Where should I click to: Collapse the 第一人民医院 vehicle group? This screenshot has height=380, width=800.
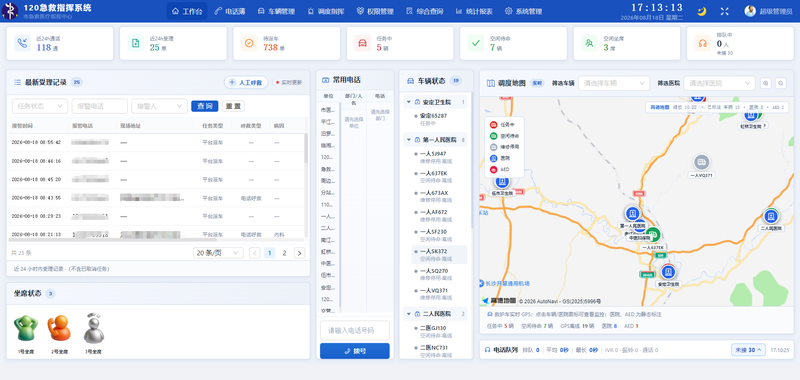coord(409,140)
